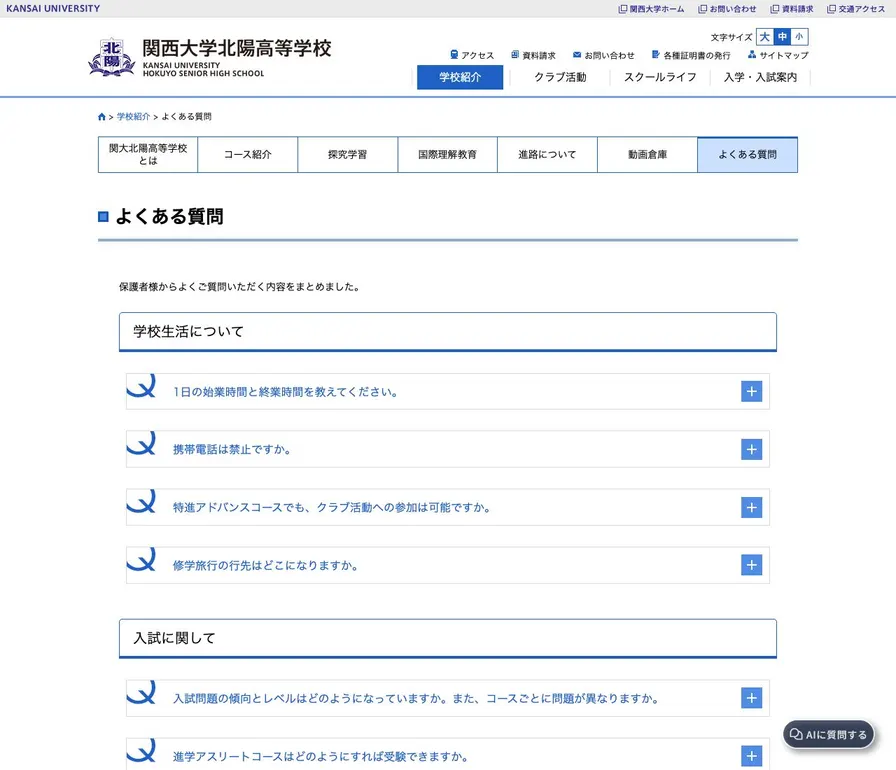Open the 学校紹介 main menu
Screen dimensions: 896x770
coord(460,77)
